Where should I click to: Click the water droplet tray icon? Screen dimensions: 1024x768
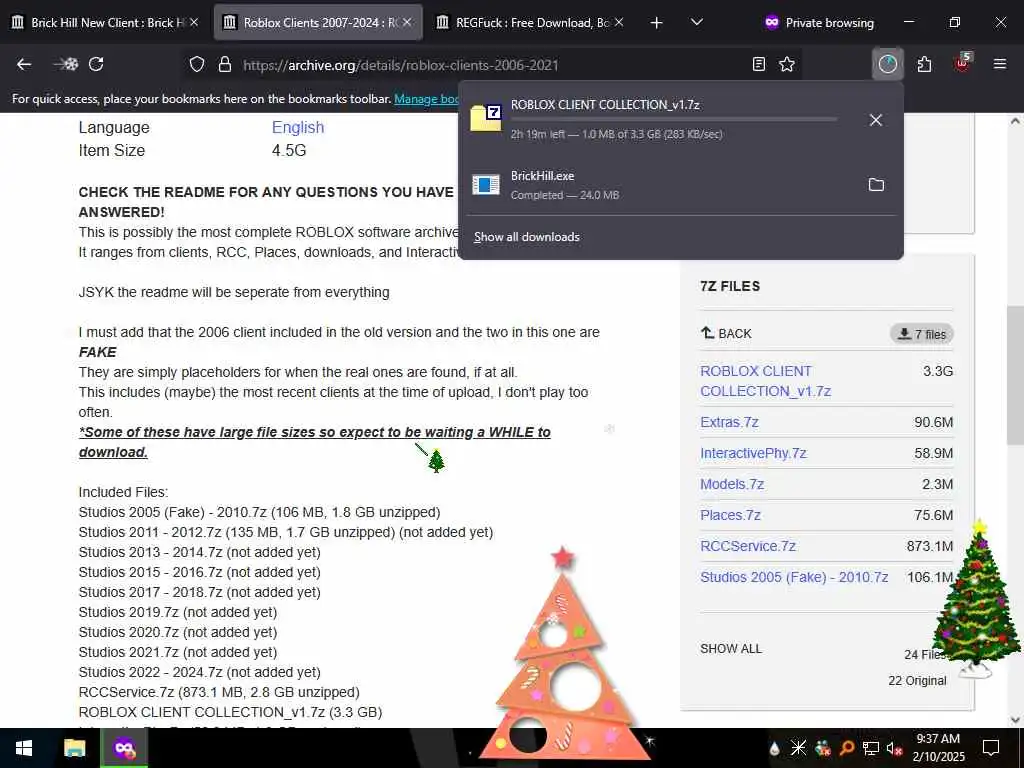click(775, 748)
